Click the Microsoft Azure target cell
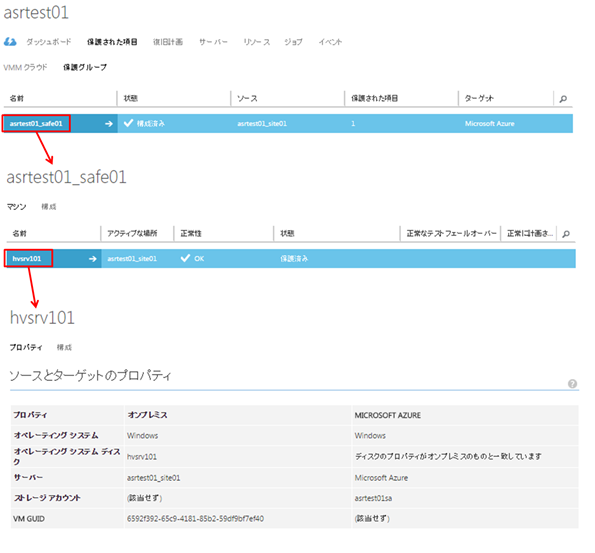Screen dimensions: 595x553 (490, 124)
